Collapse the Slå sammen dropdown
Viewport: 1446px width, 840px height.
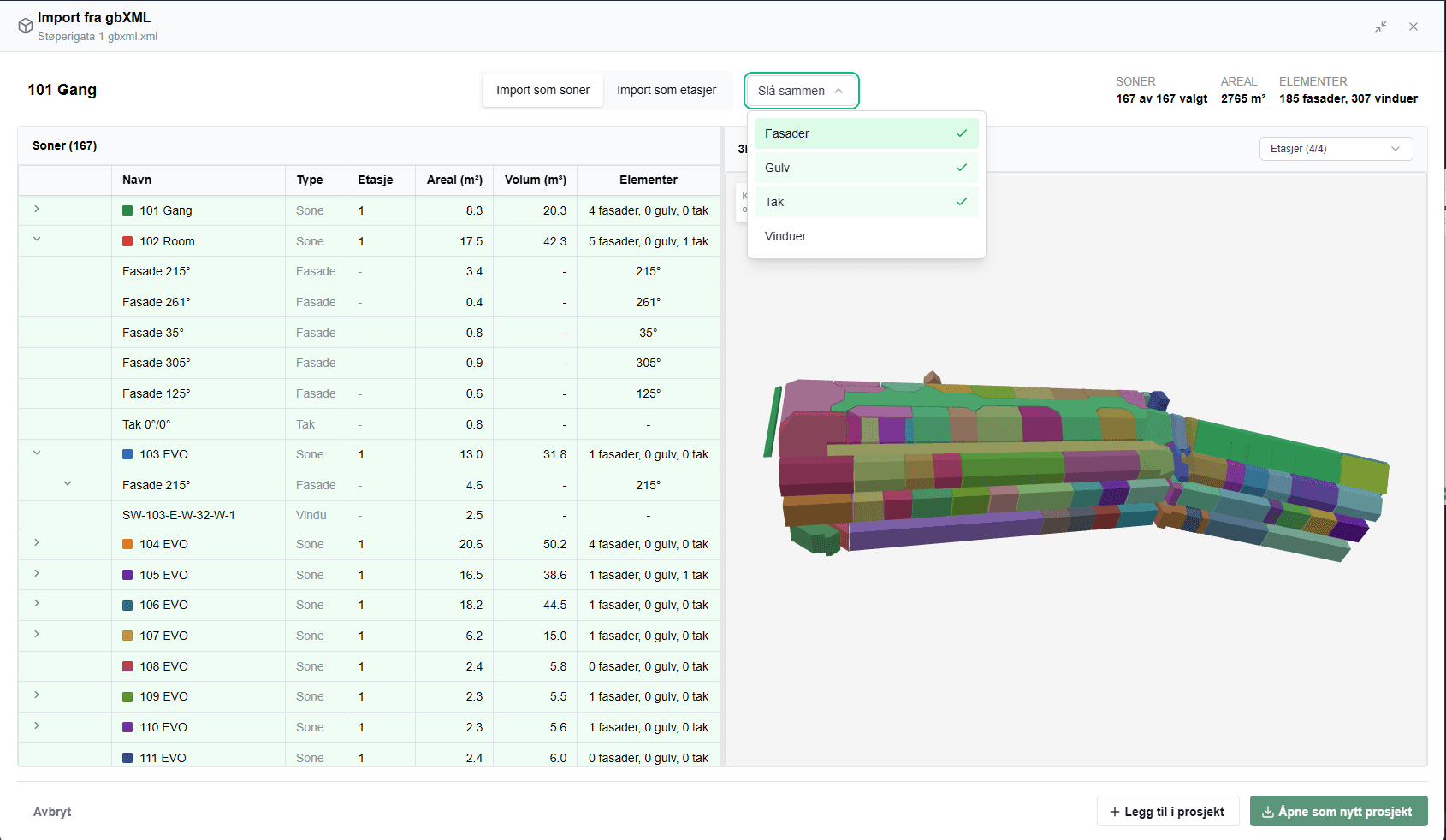[x=801, y=91]
